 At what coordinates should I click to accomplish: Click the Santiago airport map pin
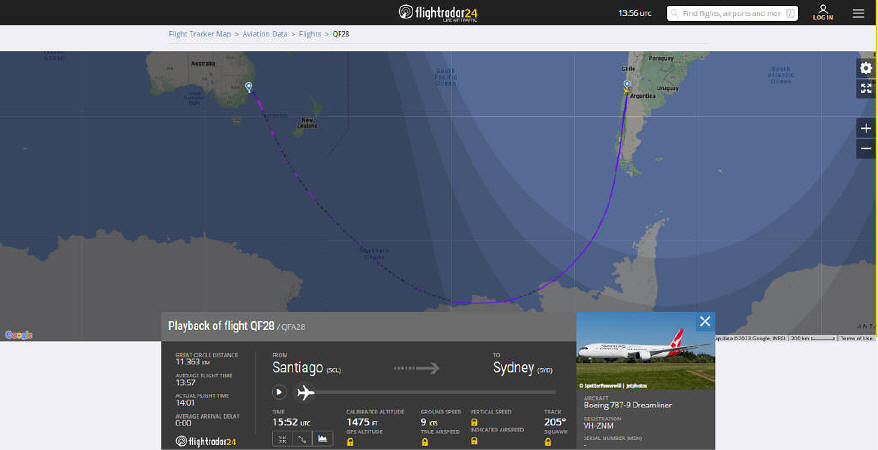click(627, 85)
